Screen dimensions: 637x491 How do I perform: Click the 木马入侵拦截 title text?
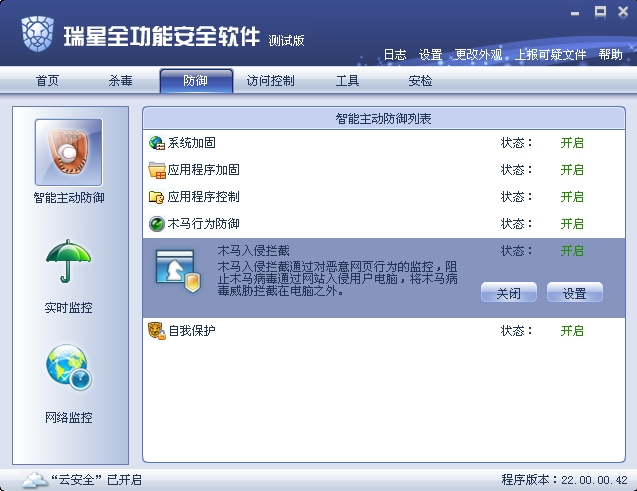[x=254, y=251]
